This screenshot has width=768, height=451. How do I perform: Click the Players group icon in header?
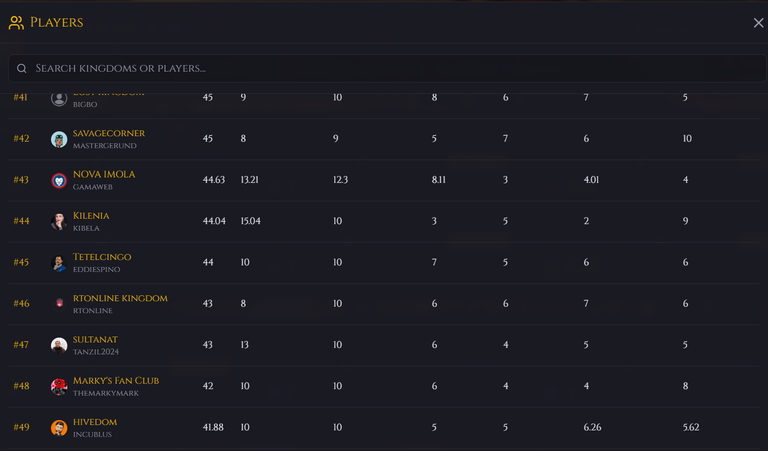[16, 23]
